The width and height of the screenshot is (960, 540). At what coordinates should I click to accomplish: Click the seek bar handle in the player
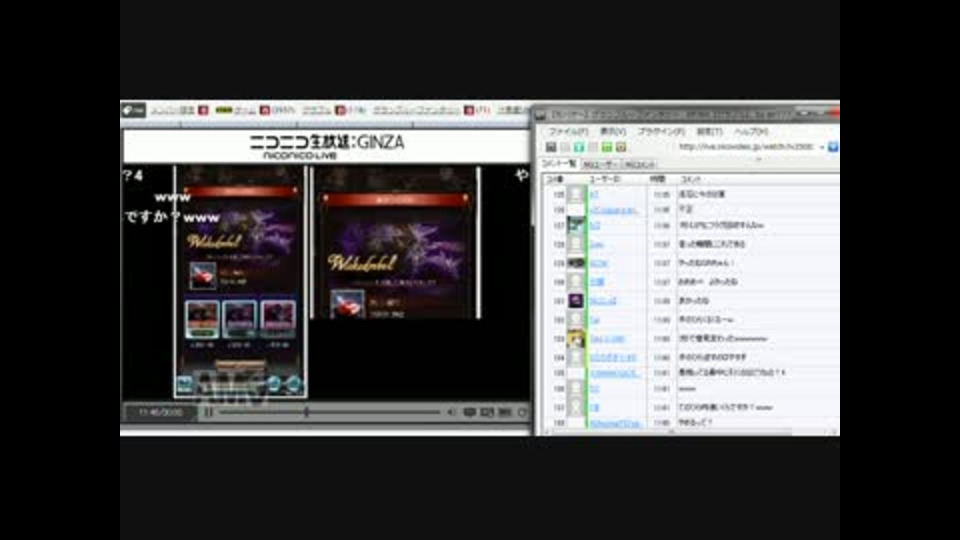tap(306, 412)
